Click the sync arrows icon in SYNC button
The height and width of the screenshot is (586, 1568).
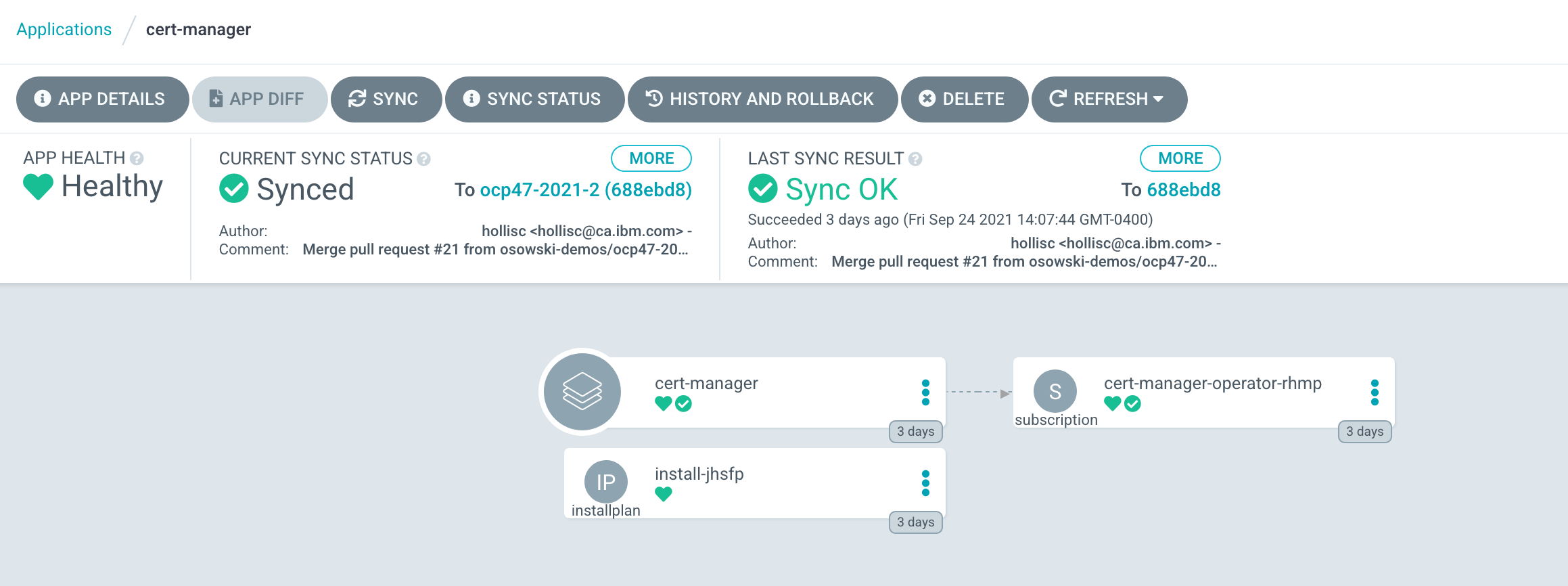tap(357, 99)
